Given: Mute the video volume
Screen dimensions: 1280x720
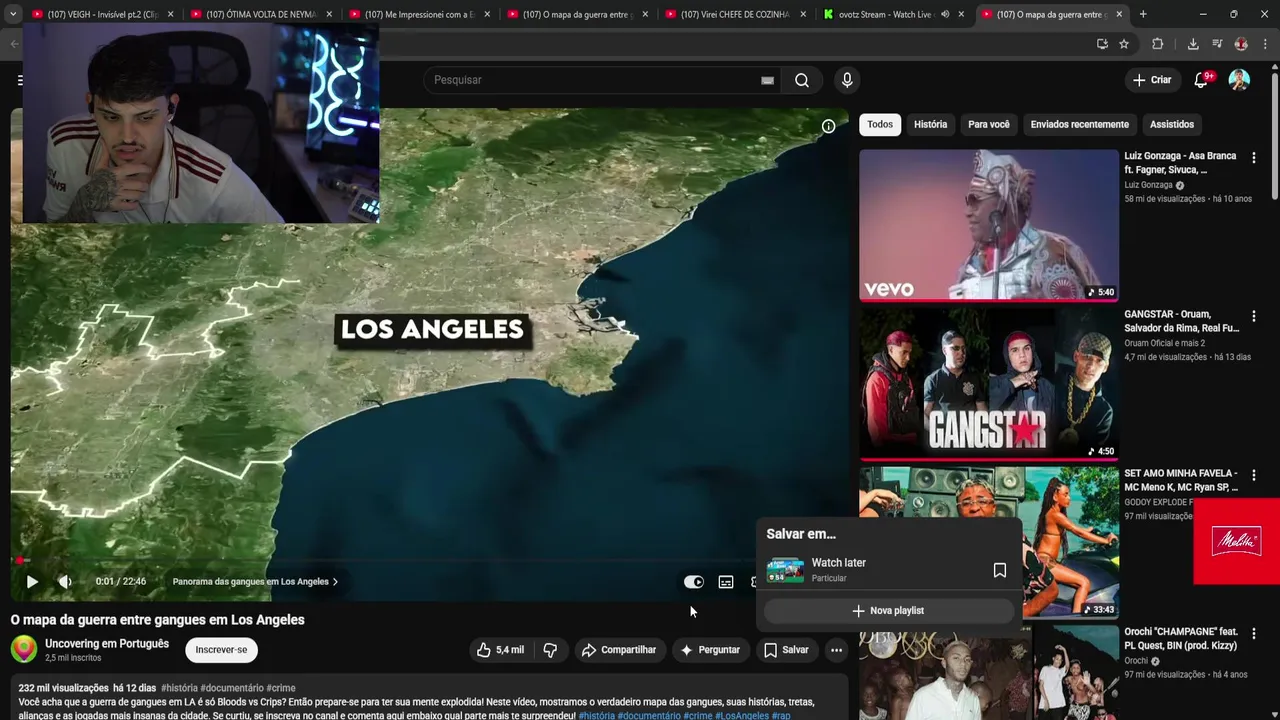Looking at the screenshot, I should pyautogui.click(x=65, y=581).
